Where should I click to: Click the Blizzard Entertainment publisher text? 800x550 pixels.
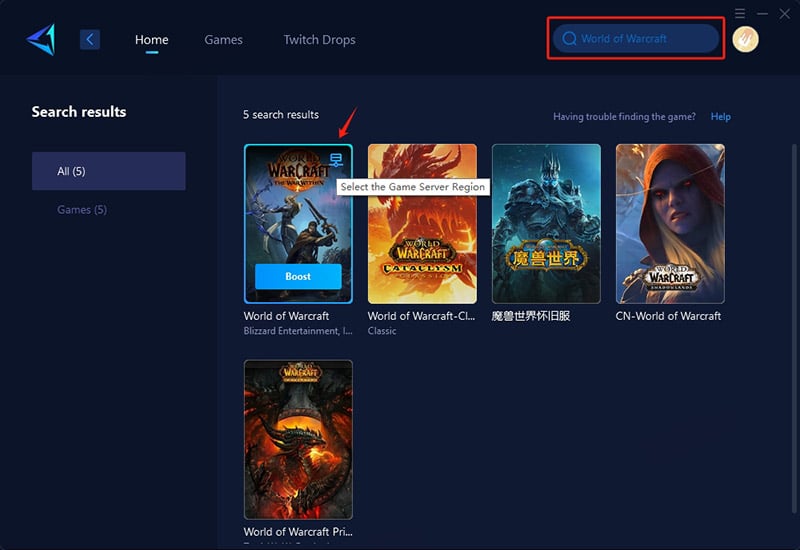pos(298,331)
